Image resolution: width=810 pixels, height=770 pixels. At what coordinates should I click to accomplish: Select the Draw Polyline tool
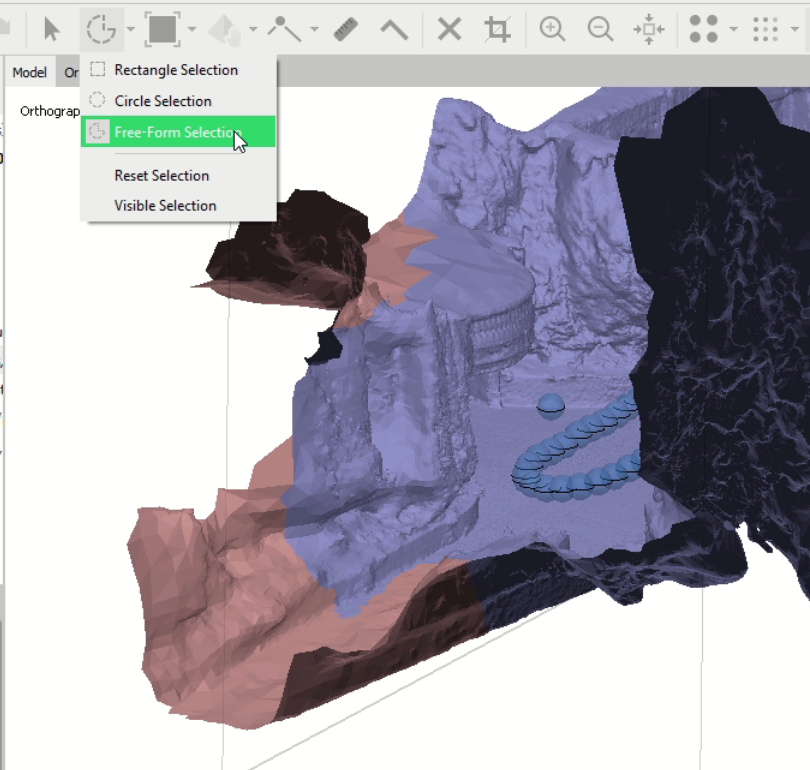point(284,29)
